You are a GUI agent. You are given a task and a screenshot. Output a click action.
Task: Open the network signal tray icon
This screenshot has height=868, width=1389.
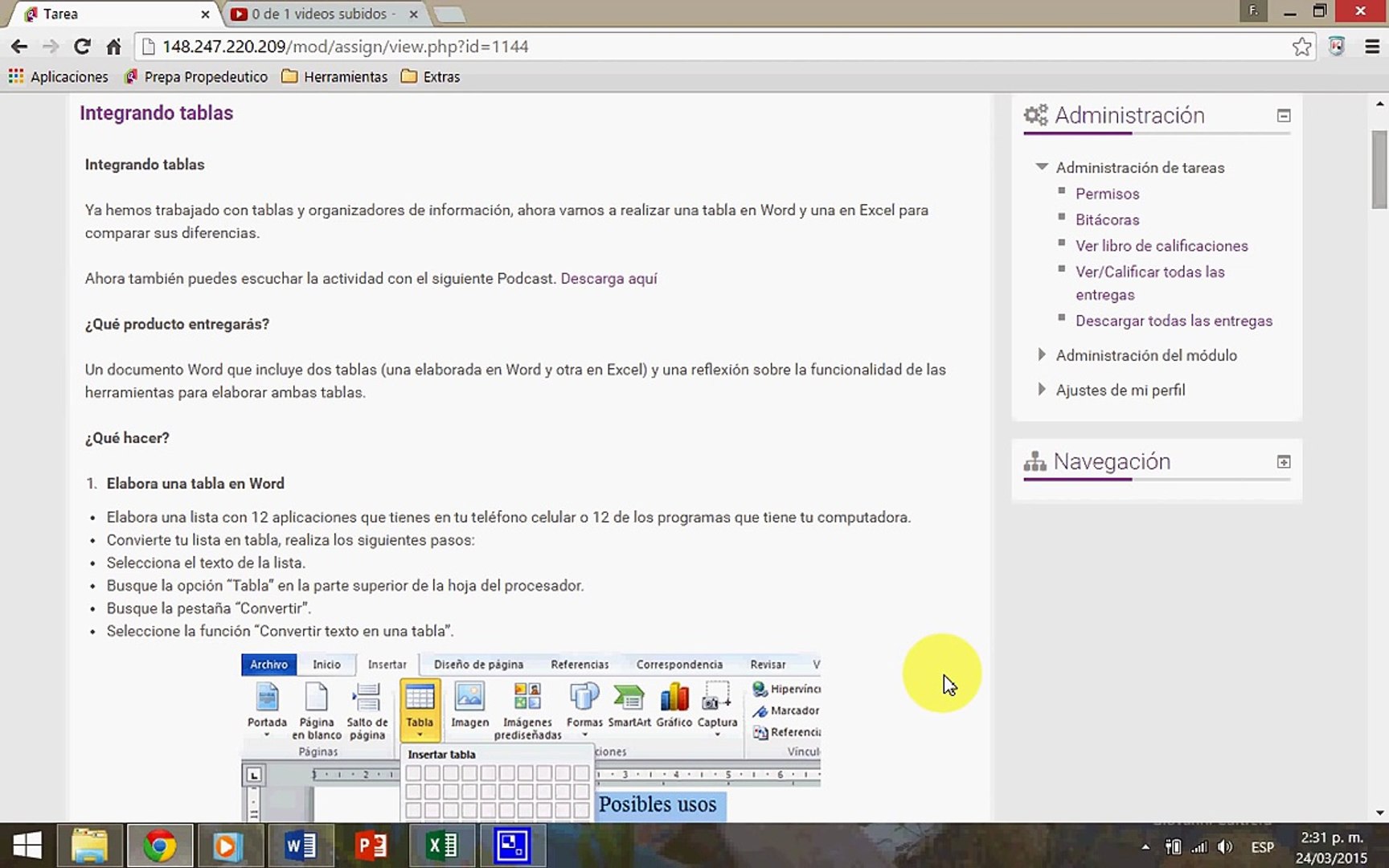[x=1198, y=846]
